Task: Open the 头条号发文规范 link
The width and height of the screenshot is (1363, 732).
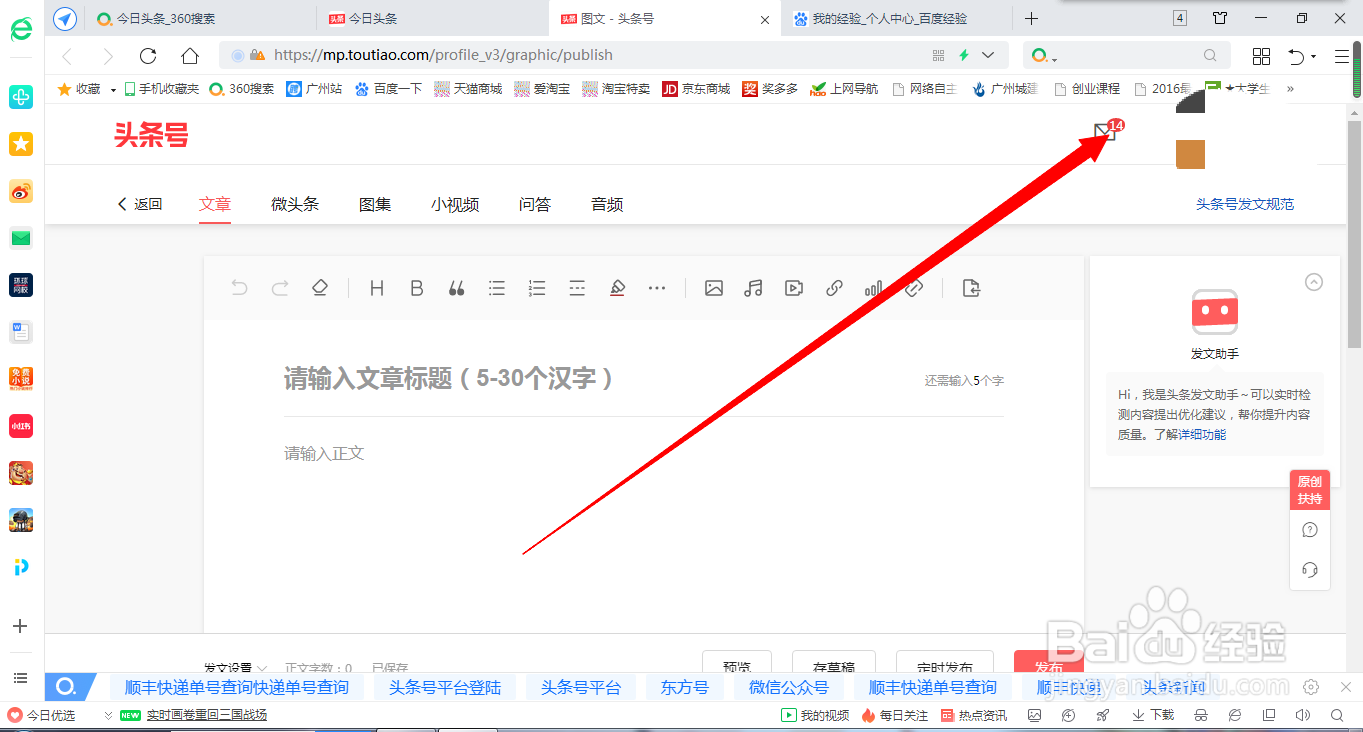Action: point(1244,204)
